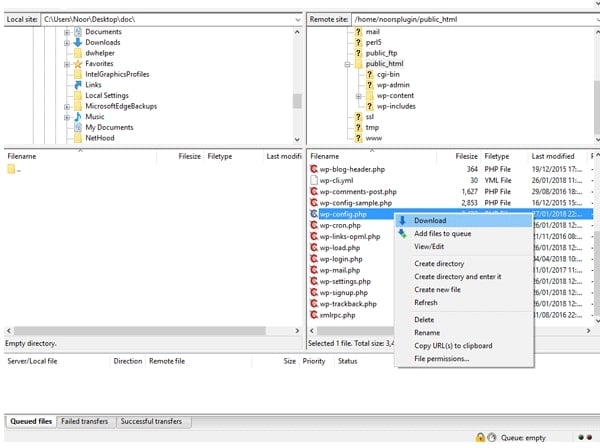This screenshot has height=448, width=600.
Task: Click the parent directory folder icon in local list
Action: pos(11,169)
